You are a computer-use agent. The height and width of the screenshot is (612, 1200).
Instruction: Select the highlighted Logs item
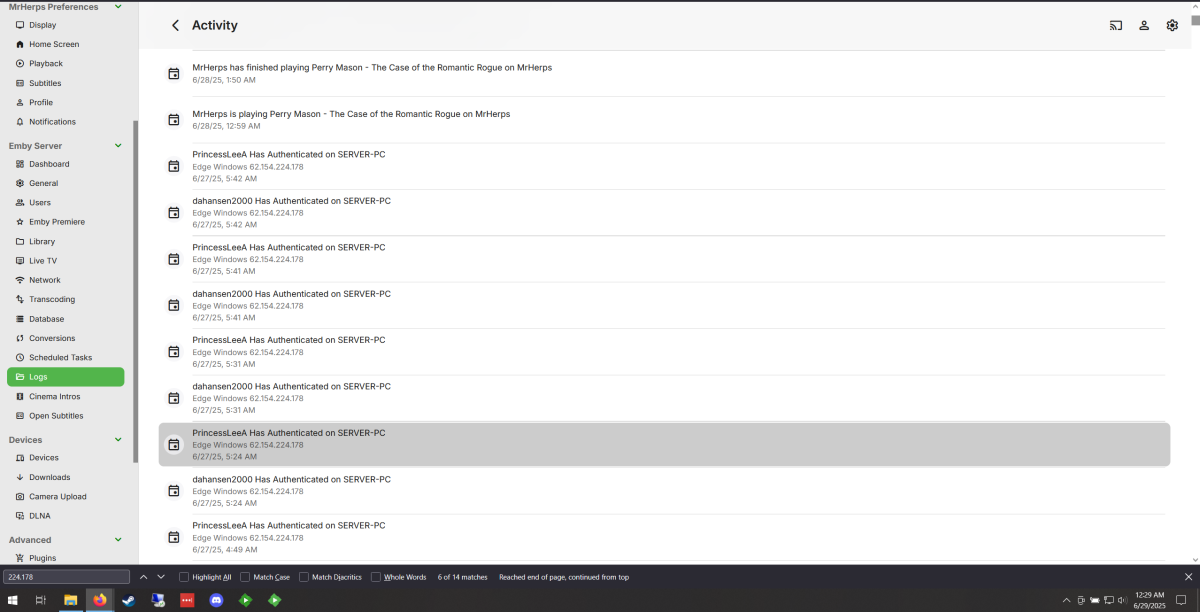coord(65,377)
